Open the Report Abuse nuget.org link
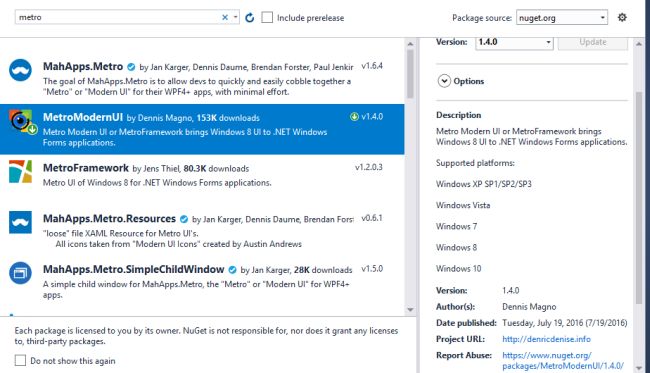The width and height of the screenshot is (650, 373). click(563, 361)
